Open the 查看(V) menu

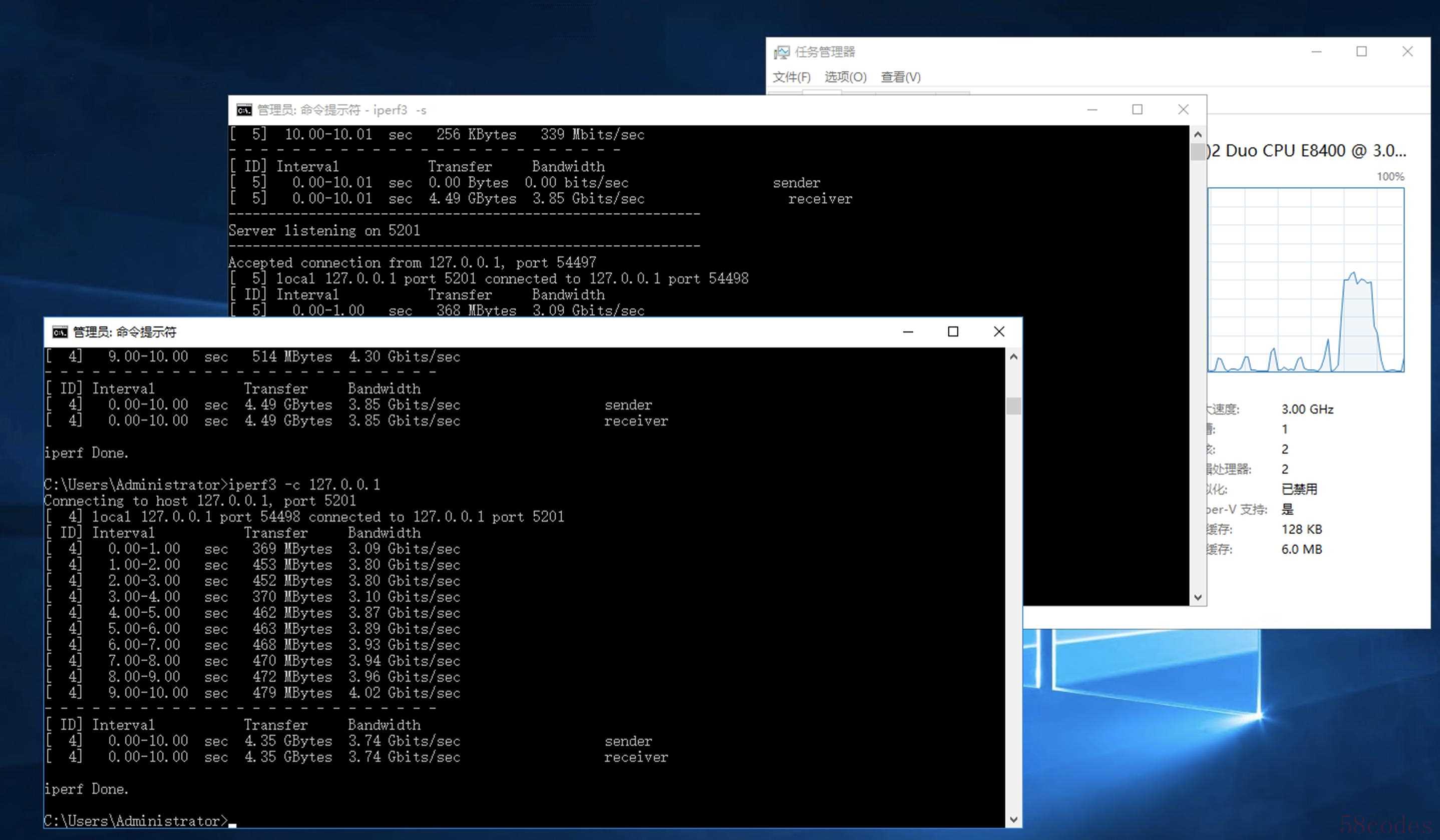click(x=900, y=77)
